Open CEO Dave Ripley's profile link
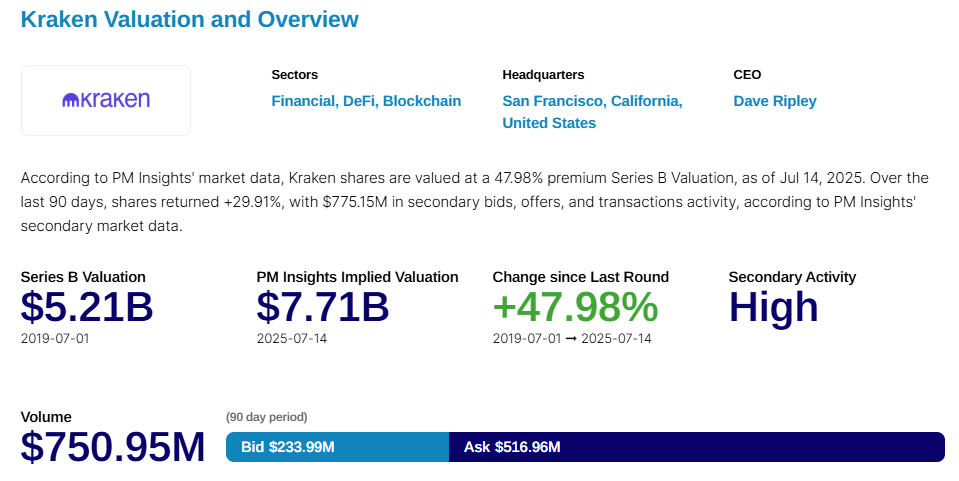Screen dimensions: 959x481 click(775, 101)
